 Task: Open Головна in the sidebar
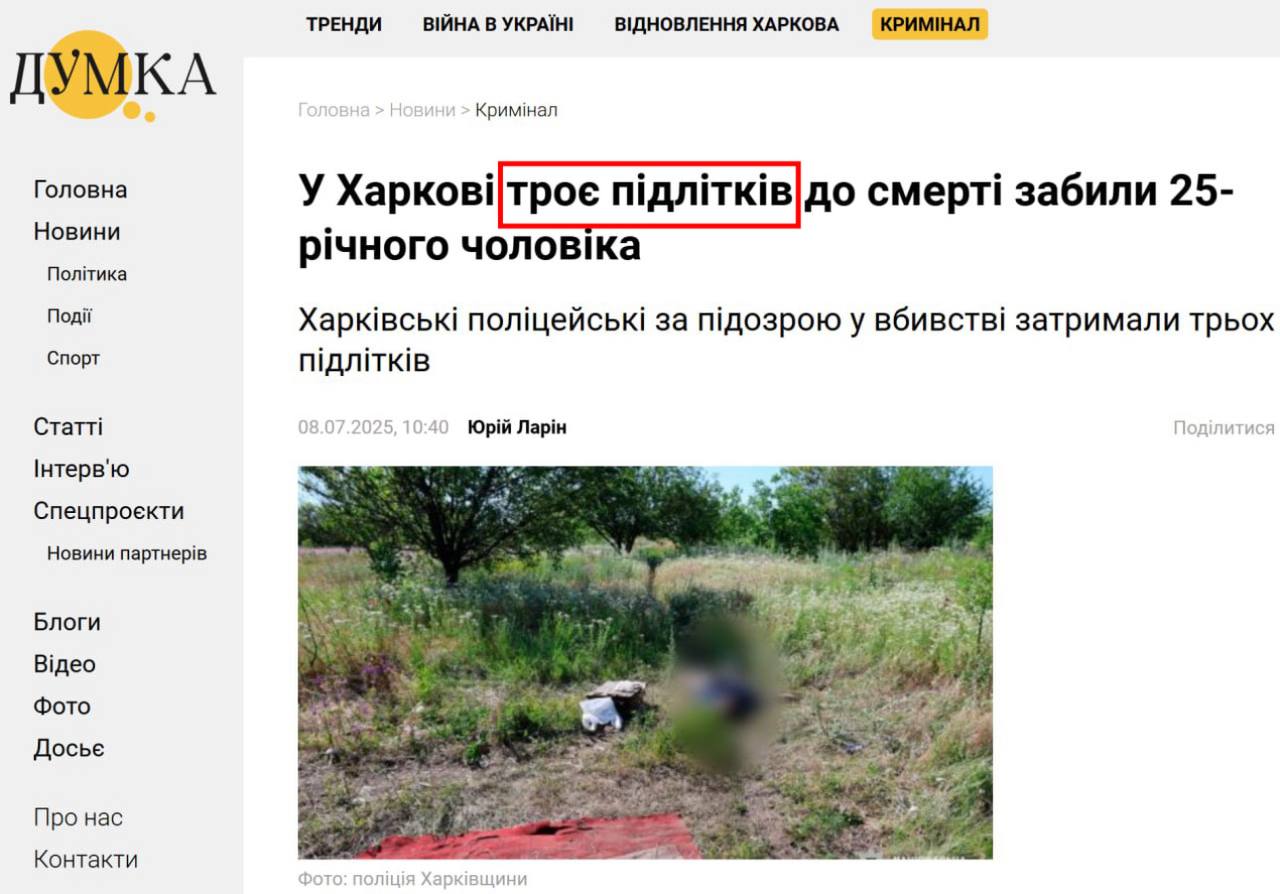pos(80,190)
